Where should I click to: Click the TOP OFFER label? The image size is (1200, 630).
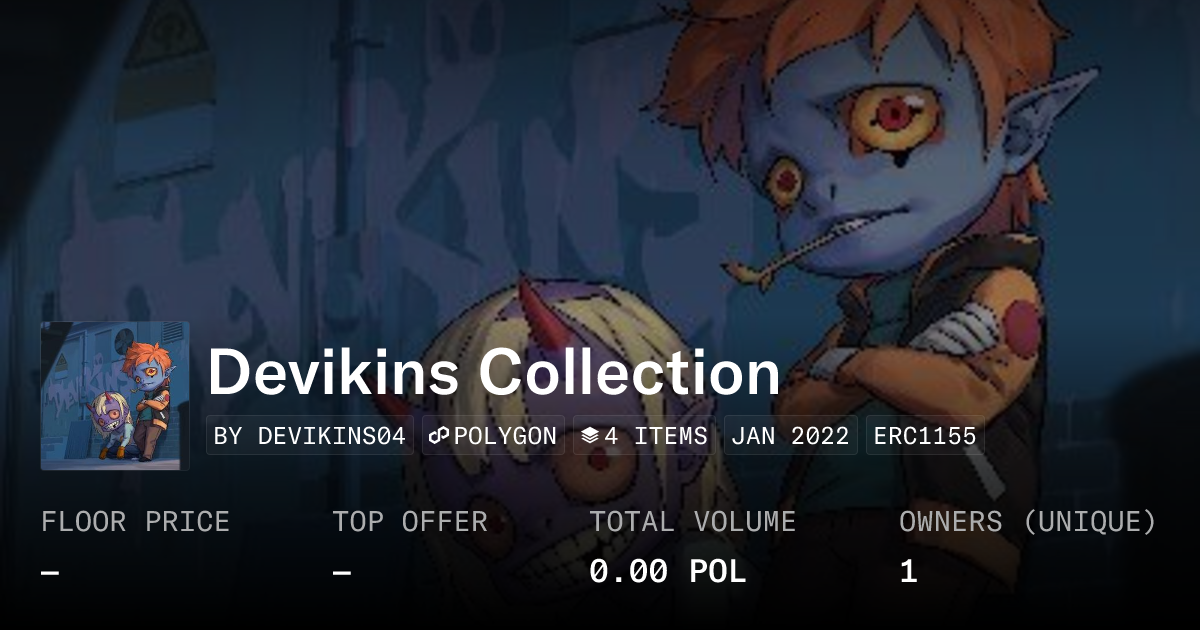tap(410, 522)
